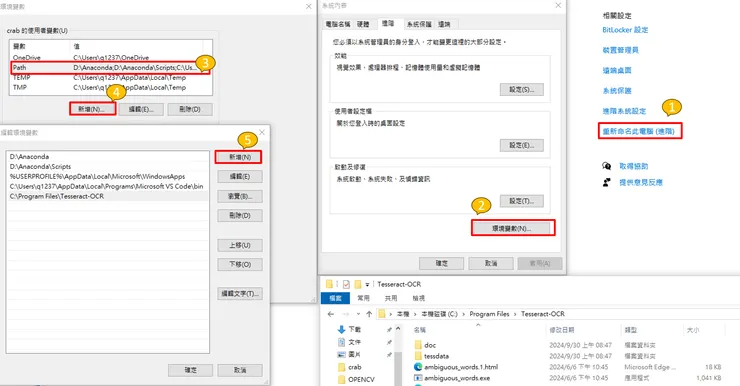Switch to 遠端 tab in System Properties

pyautogui.click(x=444, y=24)
